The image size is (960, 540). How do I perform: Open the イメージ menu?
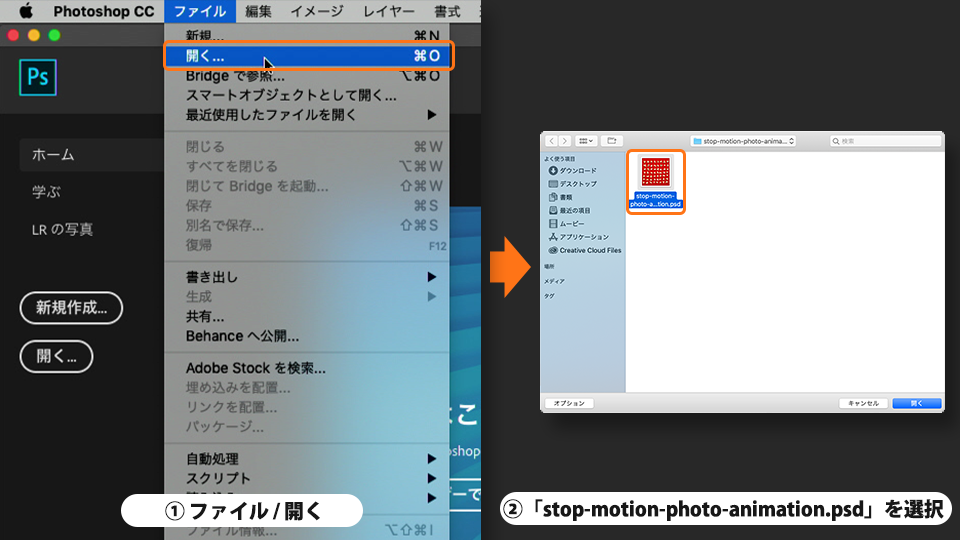point(317,11)
